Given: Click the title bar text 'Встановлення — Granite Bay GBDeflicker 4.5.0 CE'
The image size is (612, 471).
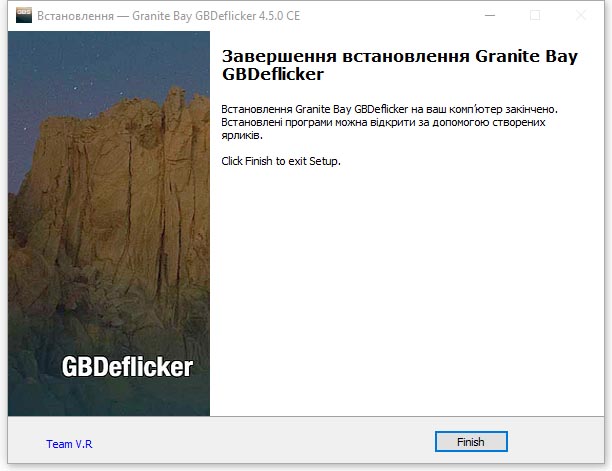Looking at the screenshot, I should 169,16.
